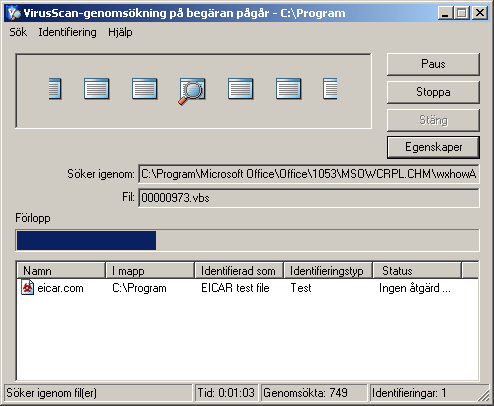
Task: Click the document icon right of magnifier
Action: tap(240, 89)
